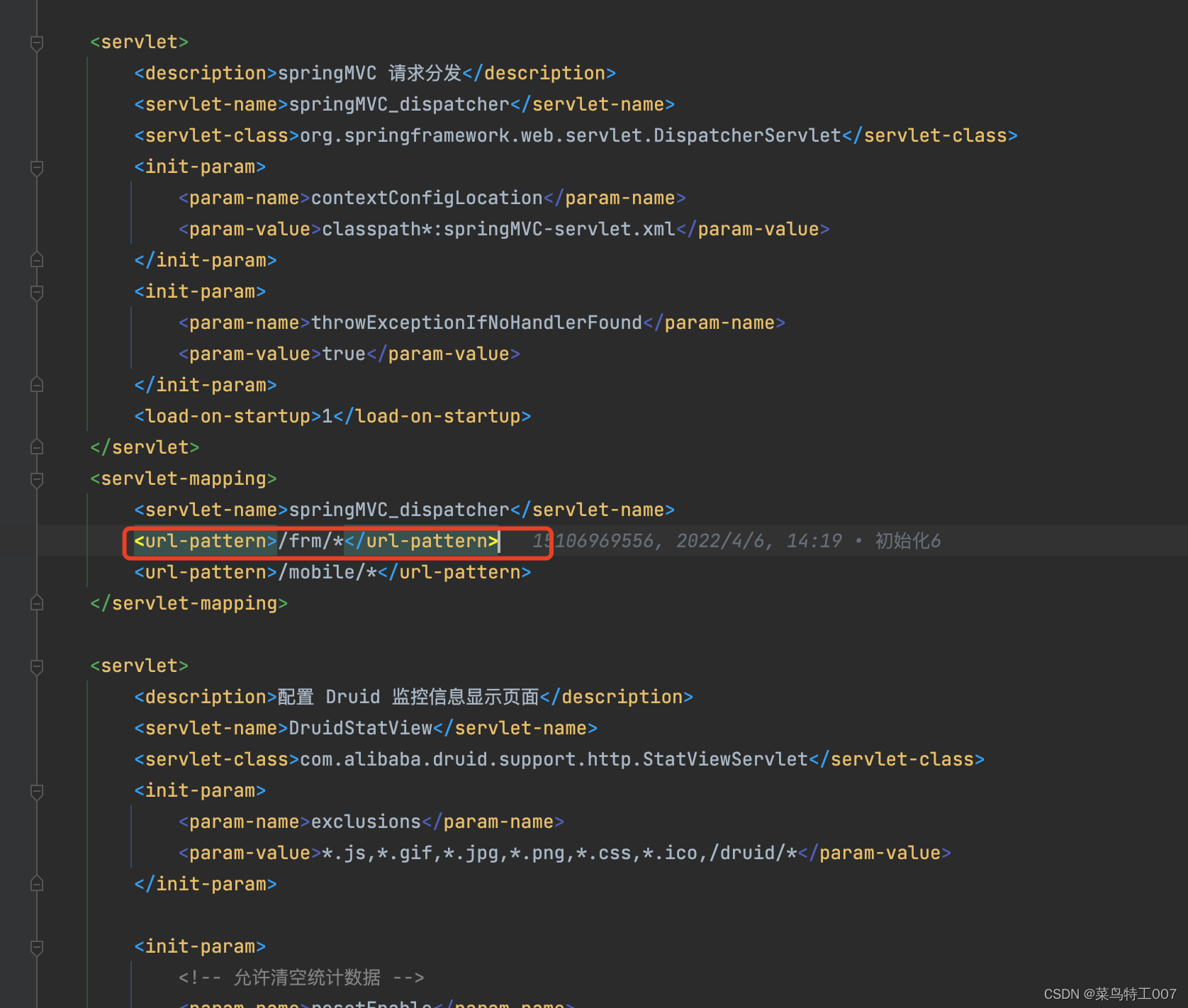Viewport: 1188px width, 1008px height.
Task: Click closing </servlet-class> tag after StatViewServlet
Action: (x=897, y=759)
